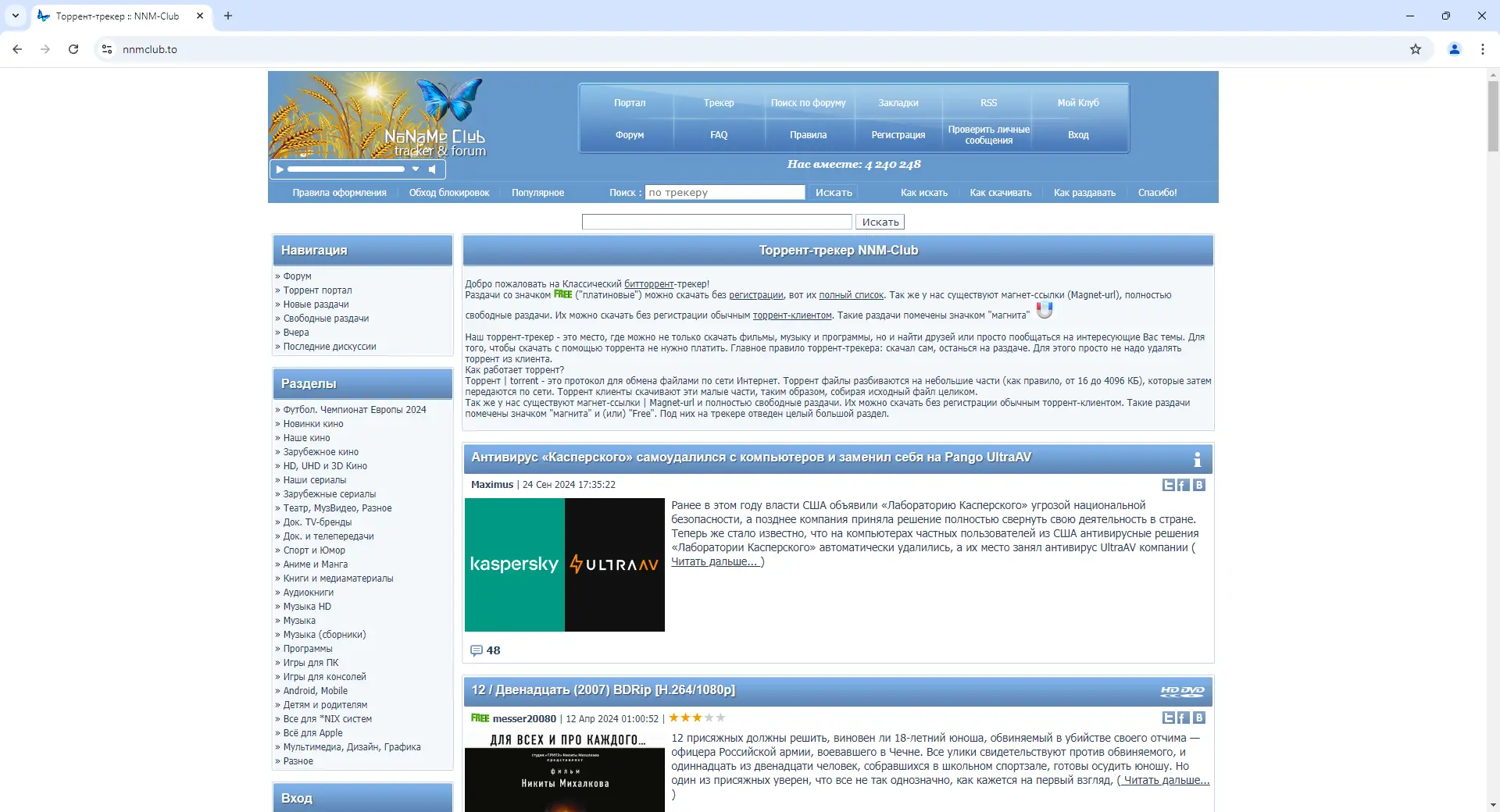
Task: Click Искать button below the header
Action: coord(880,222)
